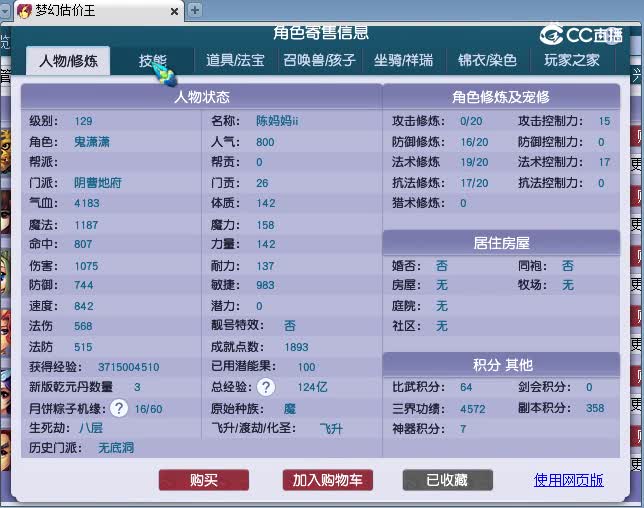This screenshot has height=508, width=644.
Task: Click the 抗法修炼 value 17/20
Action: tap(474, 183)
